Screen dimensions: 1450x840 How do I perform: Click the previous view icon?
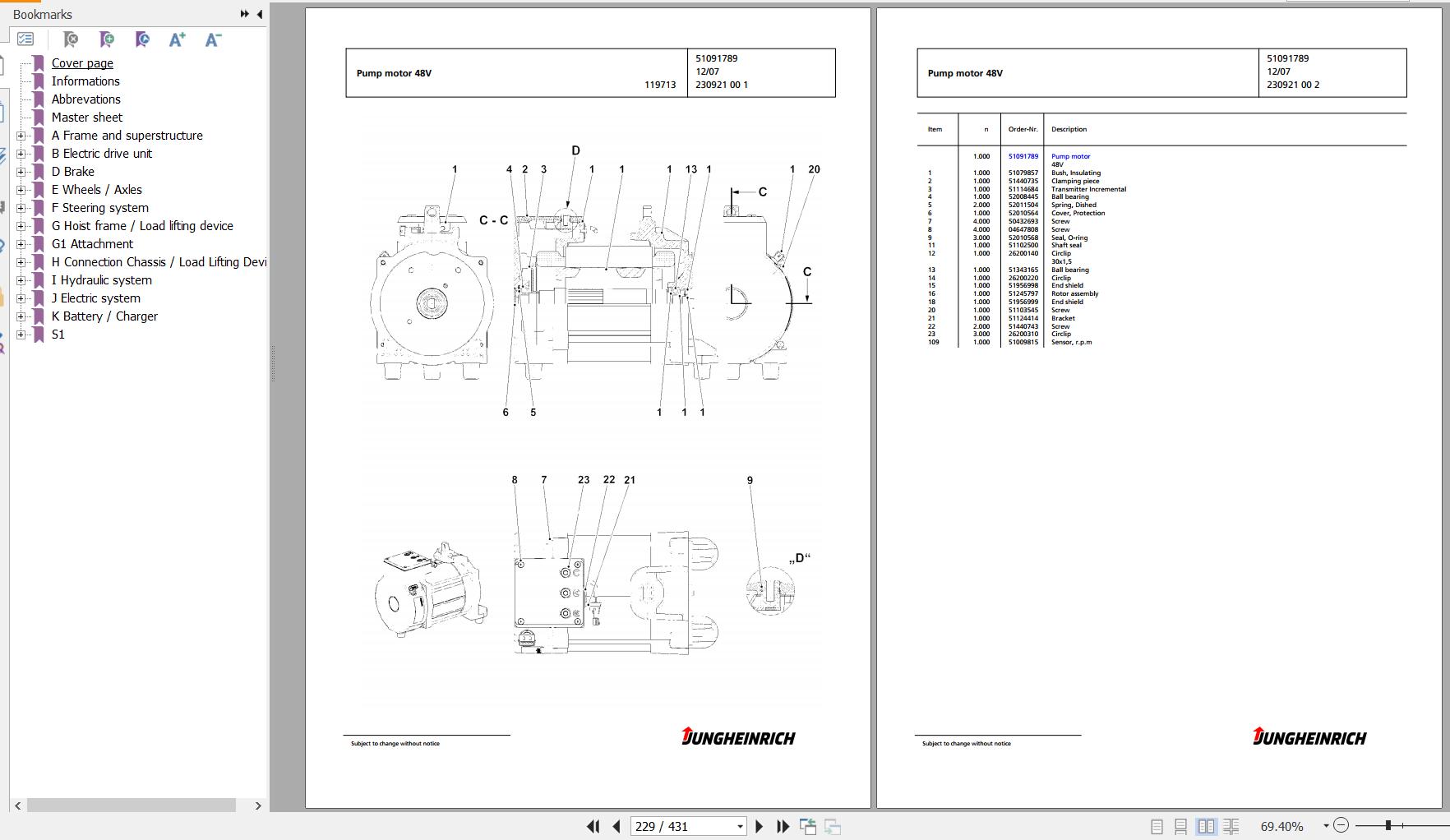pyautogui.click(x=808, y=826)
